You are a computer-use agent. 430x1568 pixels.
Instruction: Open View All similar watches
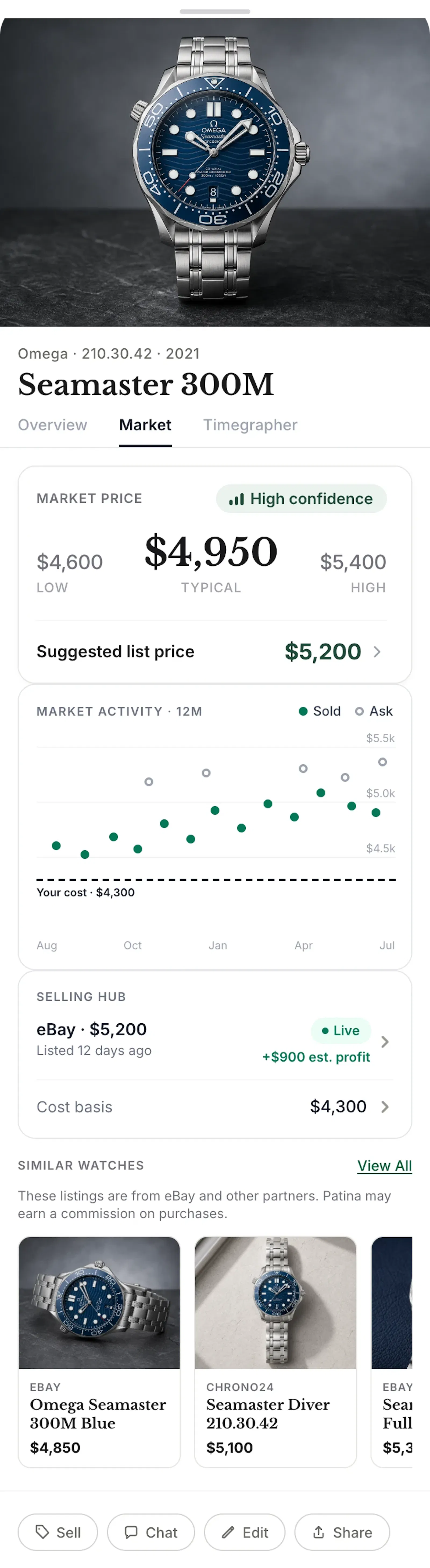384,1165
